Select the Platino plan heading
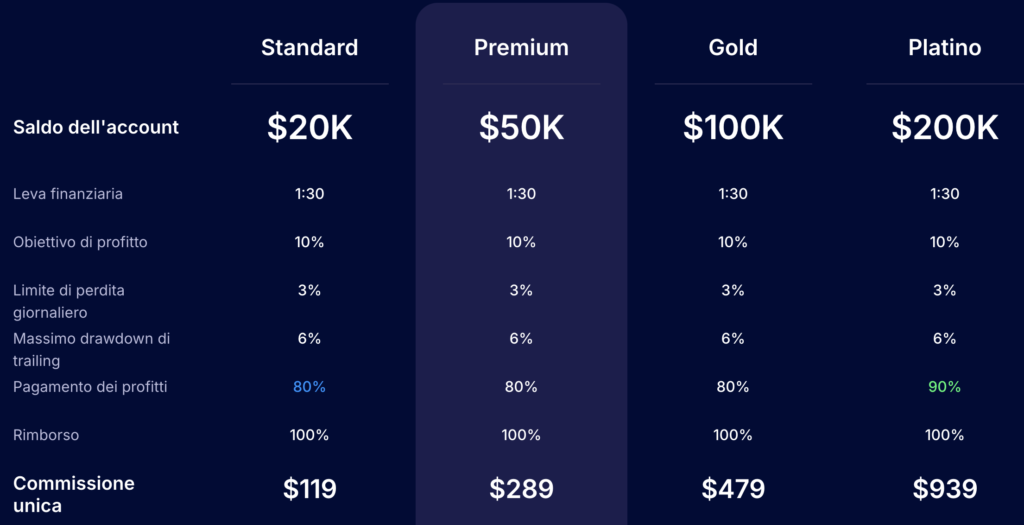1024x525 pixels. click(944, 48)
